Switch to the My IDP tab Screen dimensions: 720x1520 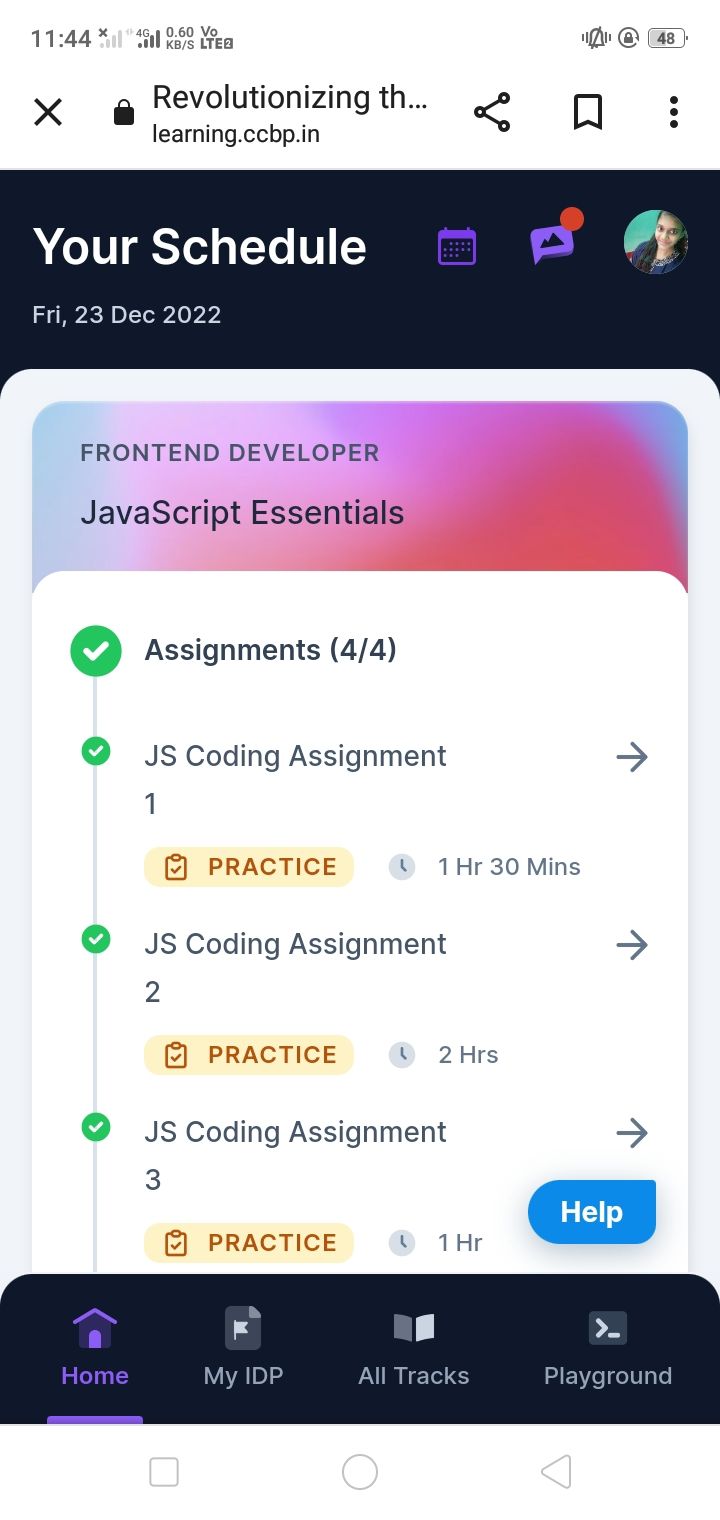pyautogui.click(x=243, y=1347)
